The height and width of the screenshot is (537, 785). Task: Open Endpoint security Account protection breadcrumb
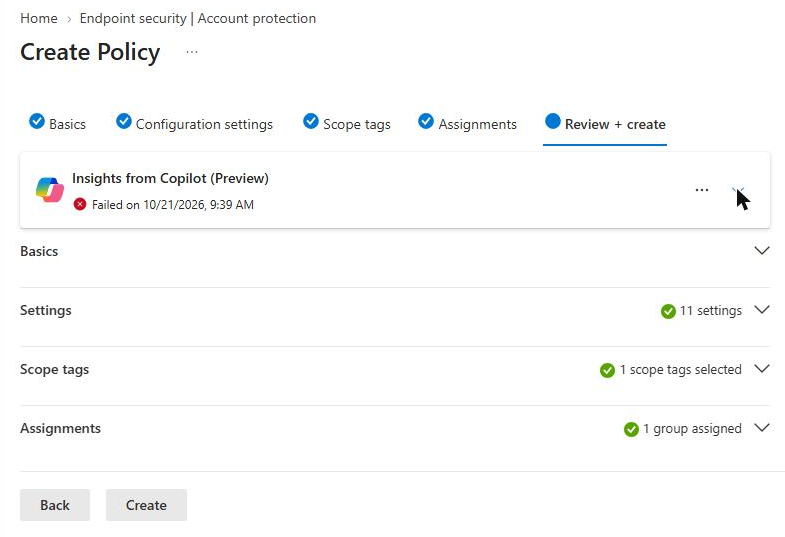click(198, 19)
